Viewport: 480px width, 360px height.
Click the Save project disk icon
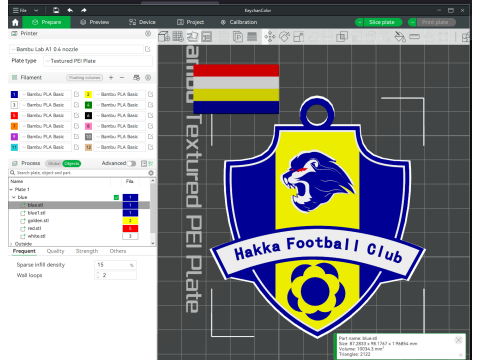(56, 10)
